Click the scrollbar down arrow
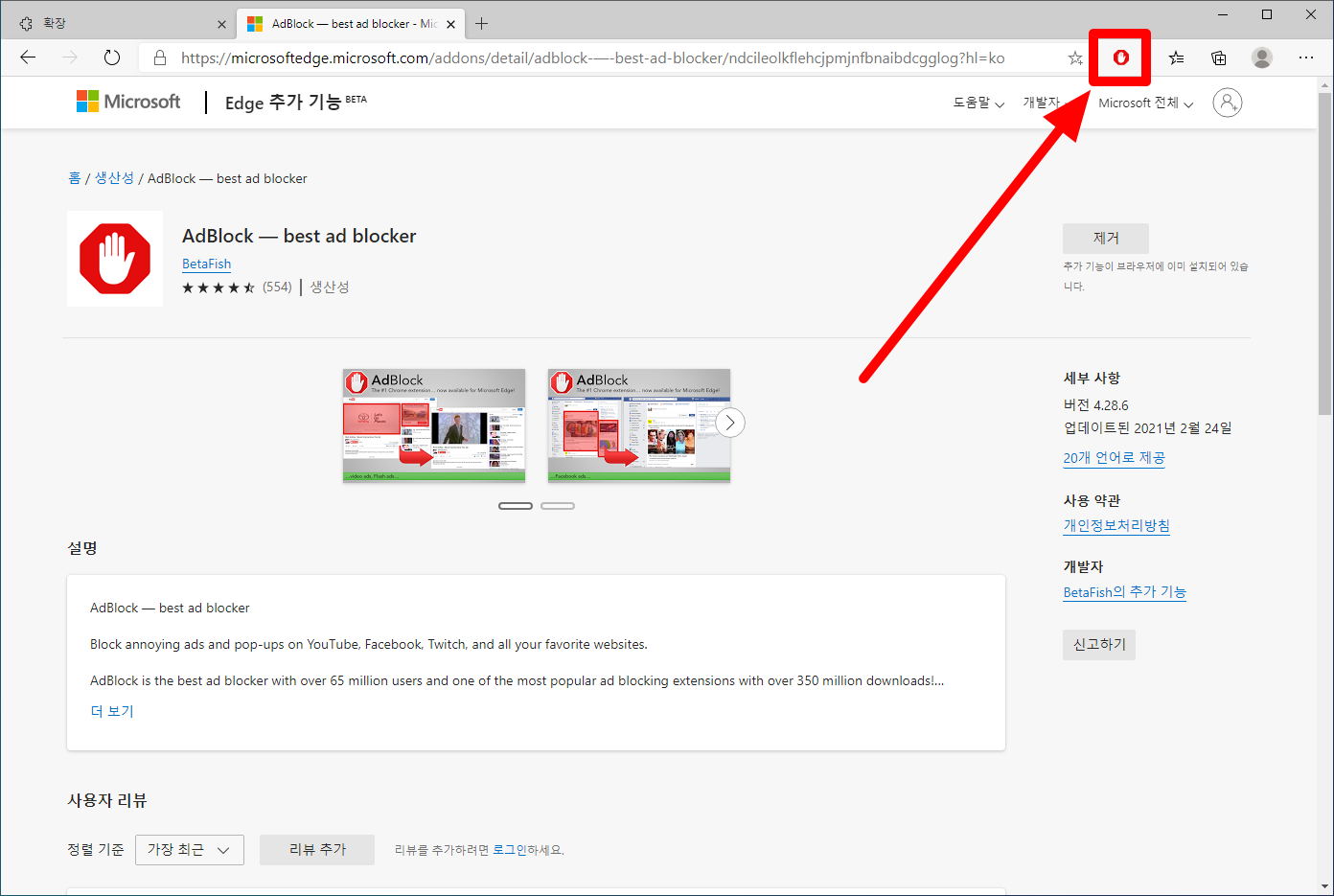The width and height of the screenshot is (1334, 896). click(x=1325, y=886)
